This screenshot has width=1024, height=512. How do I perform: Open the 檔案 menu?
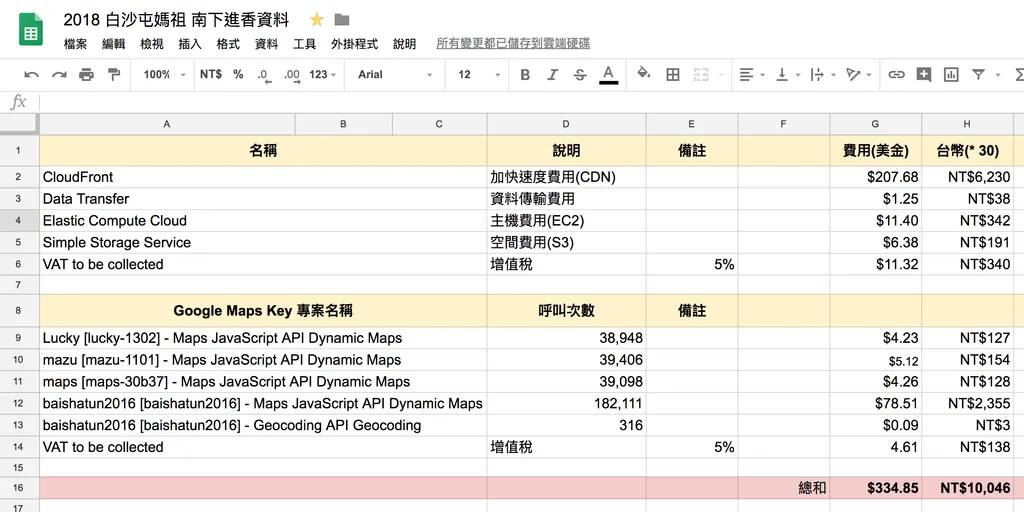(x=76, y=44)
